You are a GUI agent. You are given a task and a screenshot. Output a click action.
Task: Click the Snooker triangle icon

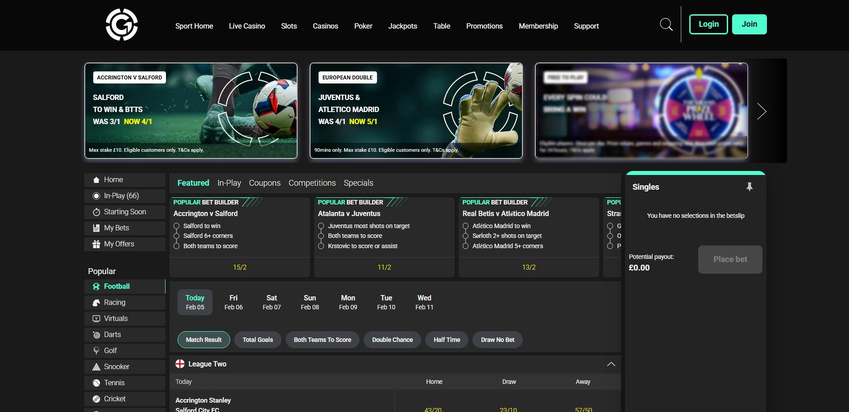96,367
